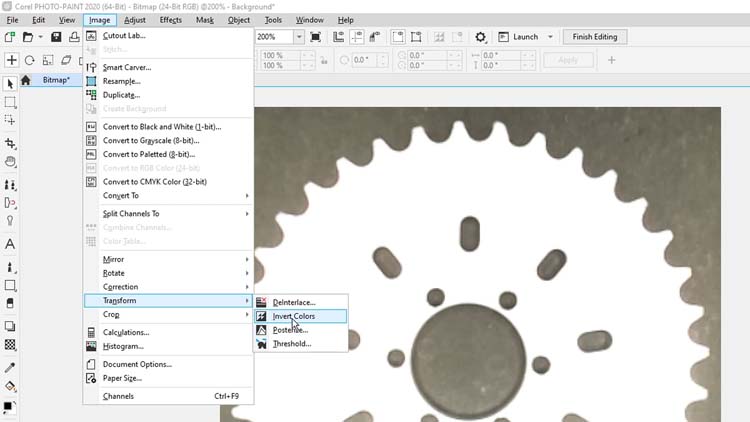750x422 pixels.
Task: Select the Rectangle Mask tool
Action: coord(10,102)
